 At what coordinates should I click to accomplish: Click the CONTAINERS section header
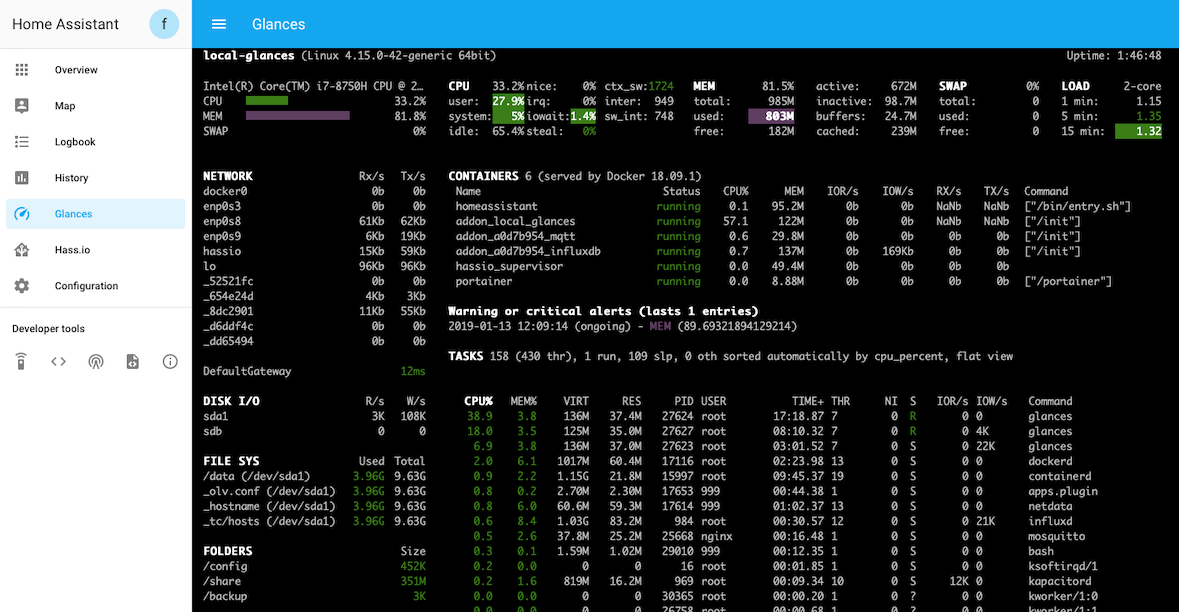pos(483,176)
